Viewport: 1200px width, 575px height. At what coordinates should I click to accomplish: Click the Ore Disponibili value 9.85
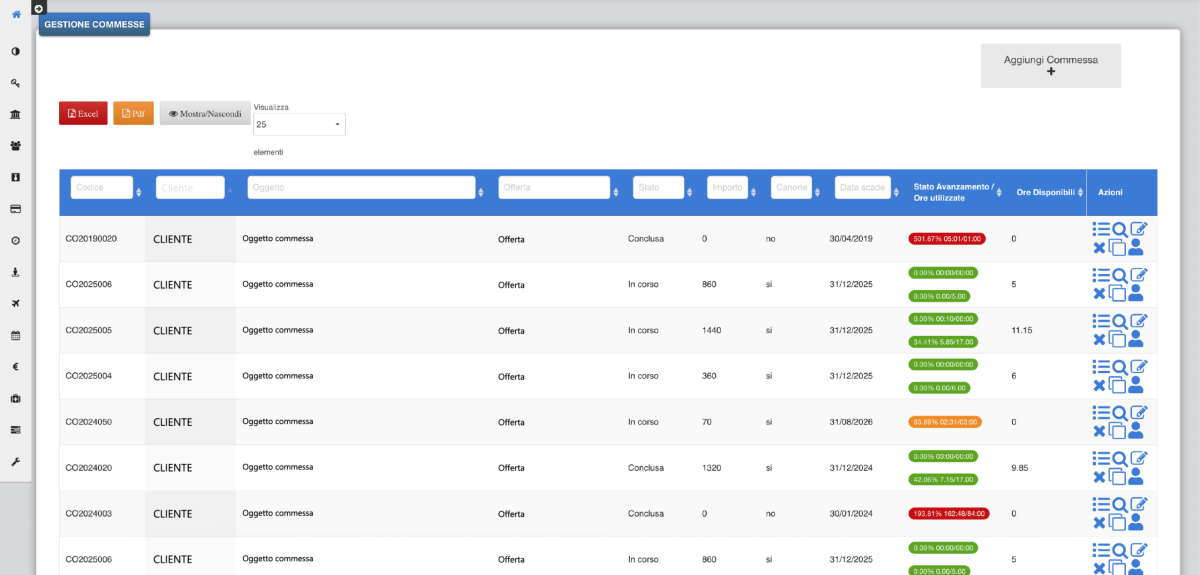[1020, 468]
